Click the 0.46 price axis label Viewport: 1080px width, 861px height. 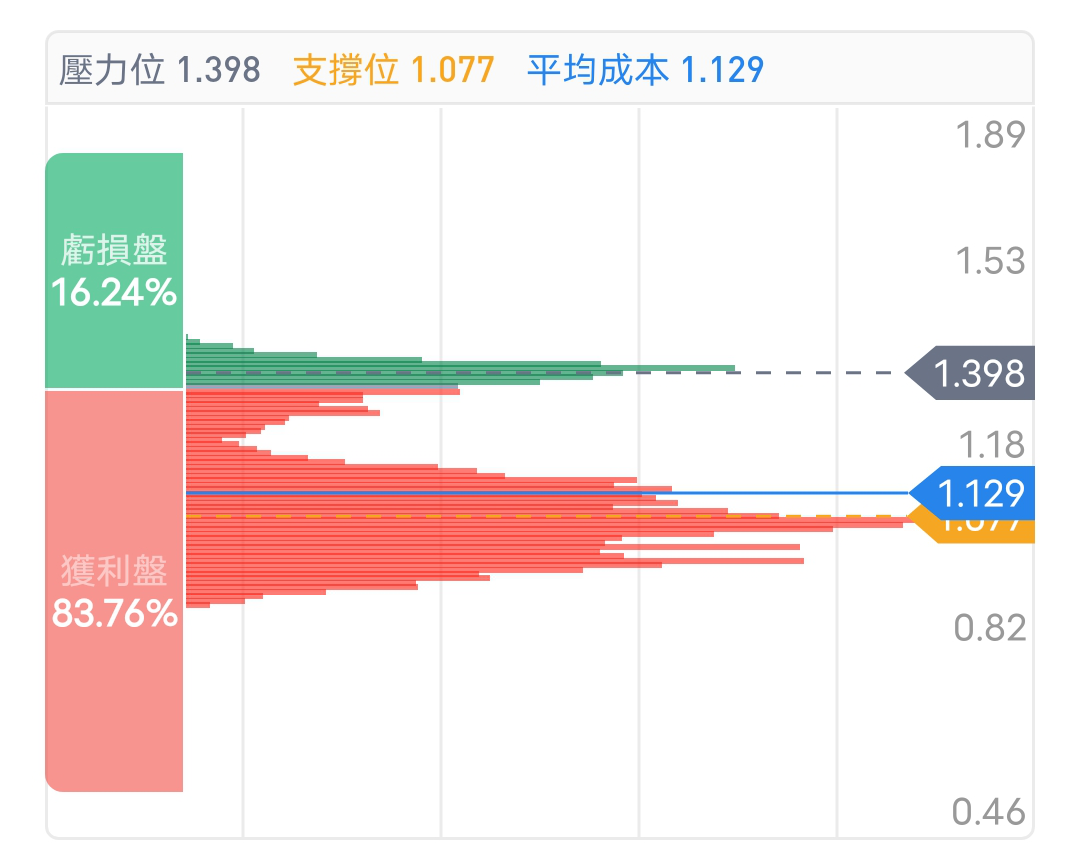pyautogui.click(x=989, y=812)
